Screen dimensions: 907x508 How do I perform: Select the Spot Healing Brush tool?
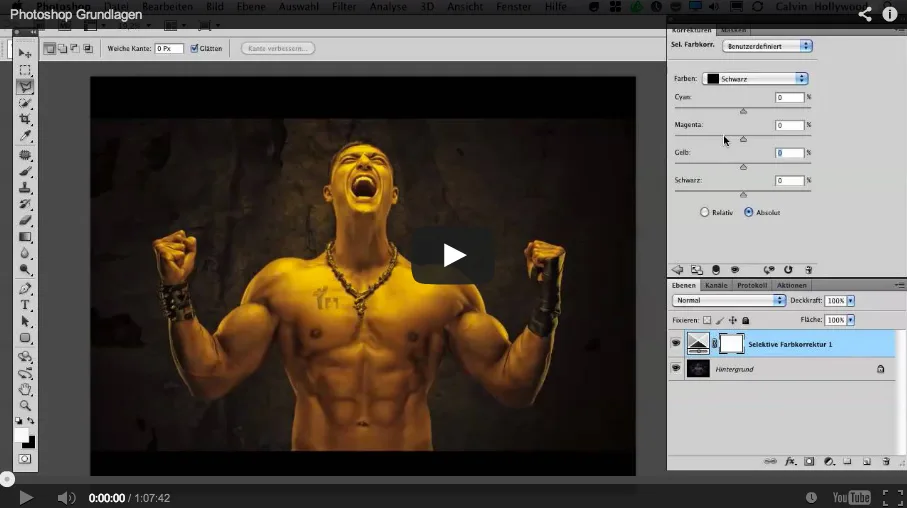[x=25, y=155]
